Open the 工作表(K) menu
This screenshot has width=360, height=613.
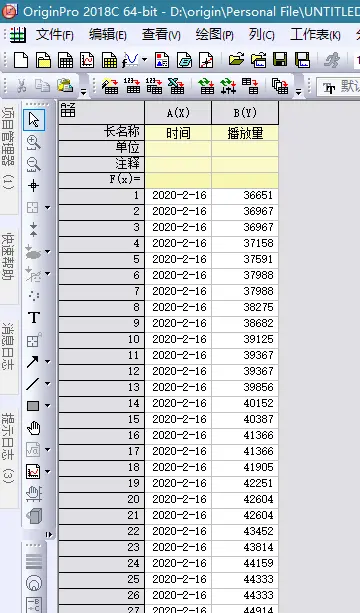click(x=315, y=35)
